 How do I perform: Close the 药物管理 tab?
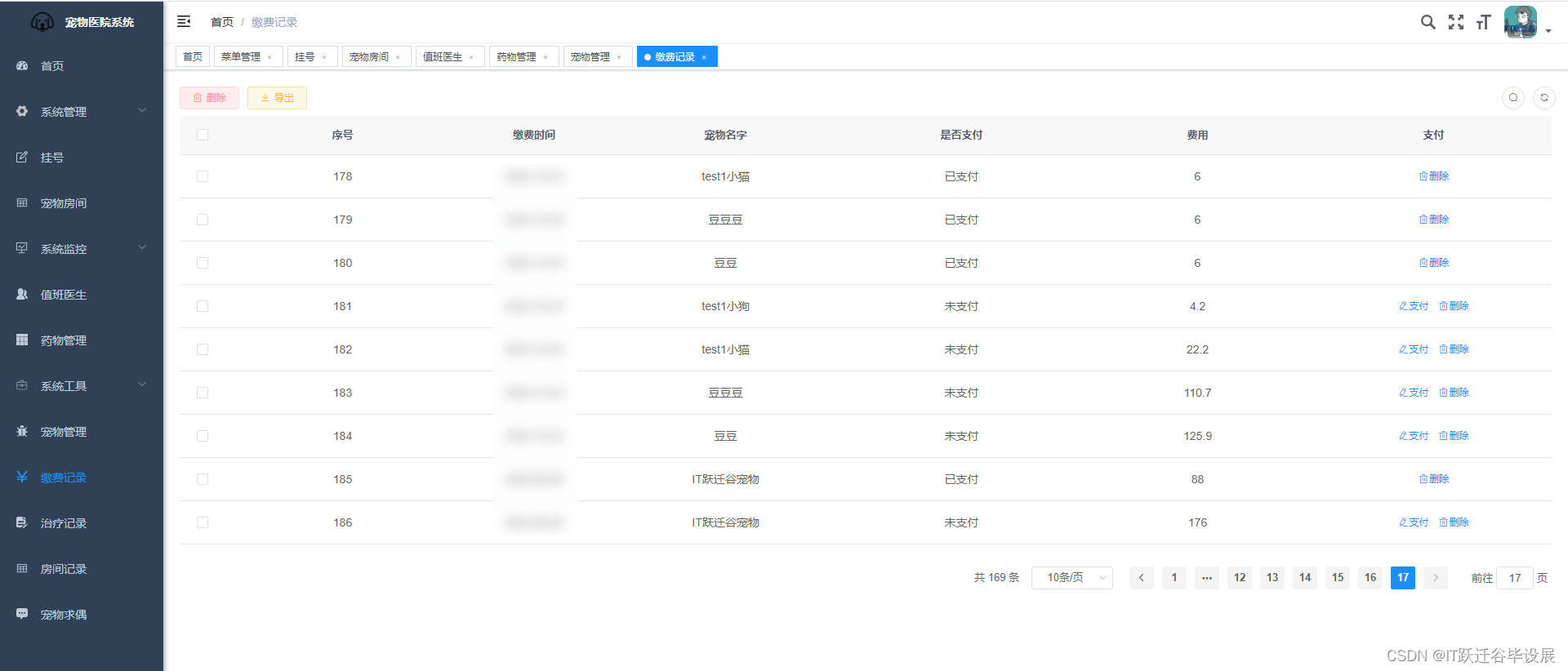coord(546,57)
